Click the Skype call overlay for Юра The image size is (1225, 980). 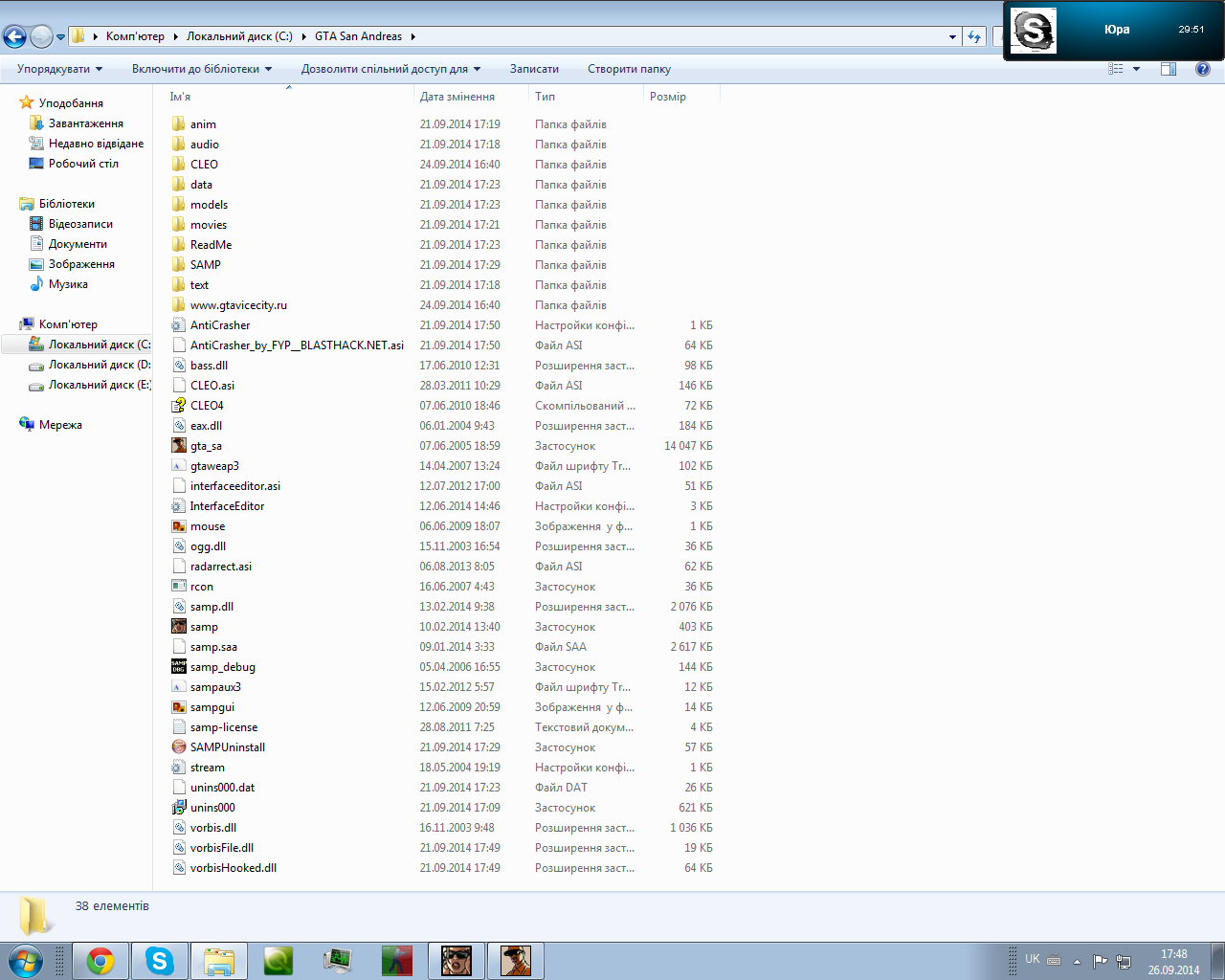(1114, 31)
